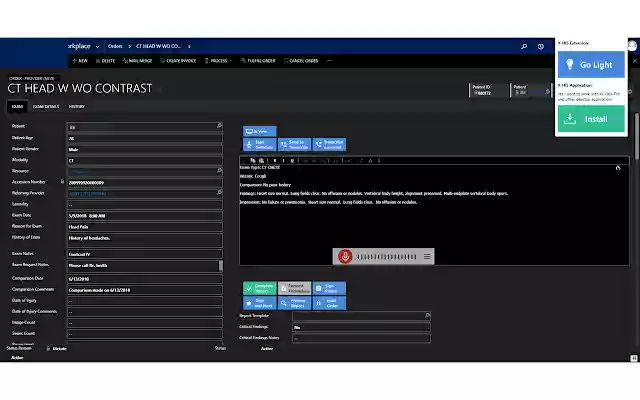Switch to the EXAM tab

[17, 107]
